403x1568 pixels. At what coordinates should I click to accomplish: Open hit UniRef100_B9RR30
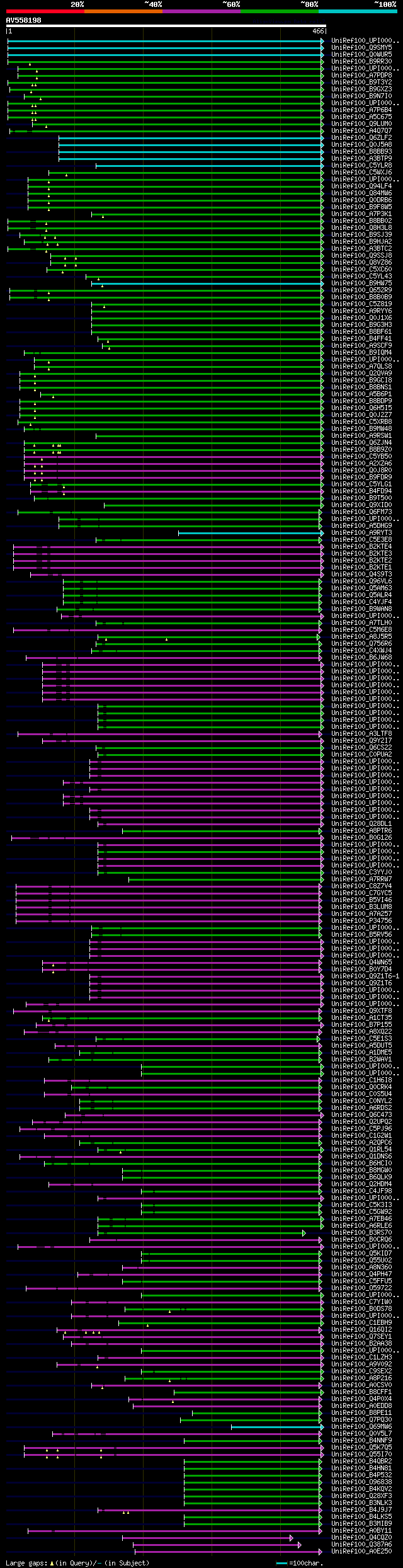(x=361, y=61)
